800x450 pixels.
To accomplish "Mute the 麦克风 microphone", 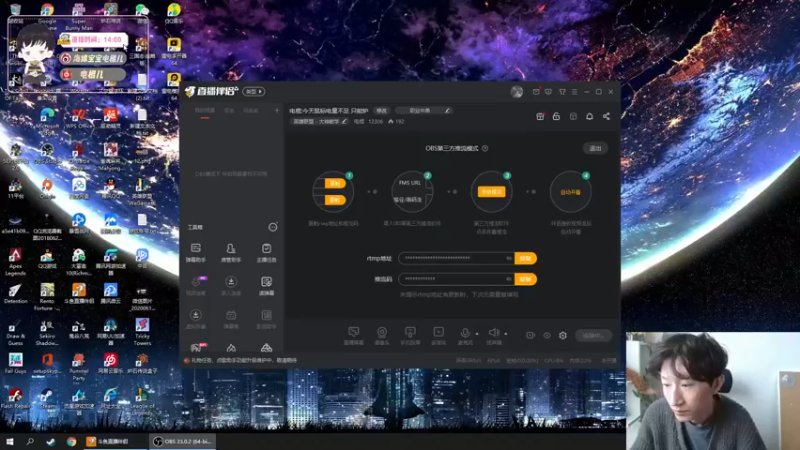I will (x=465, y=335).
